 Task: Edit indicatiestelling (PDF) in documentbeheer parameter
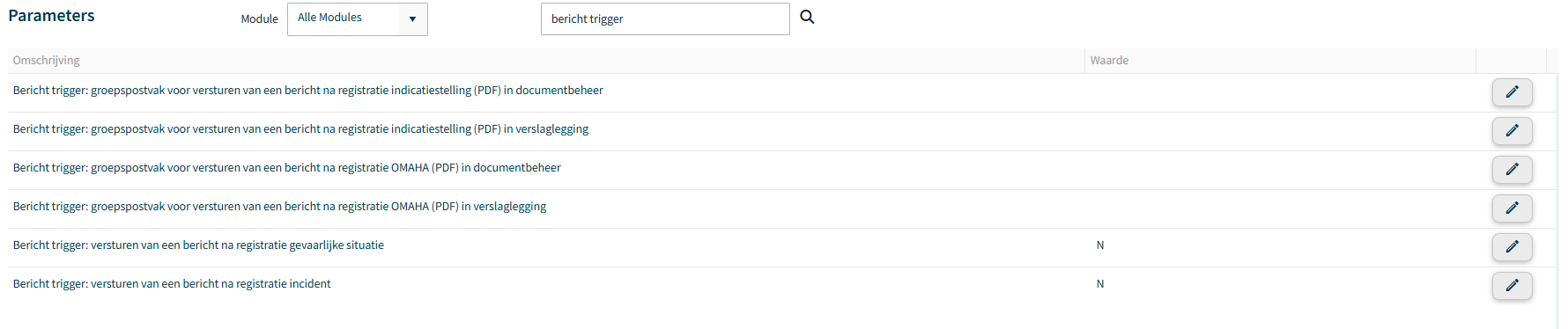click(1512, 92)
